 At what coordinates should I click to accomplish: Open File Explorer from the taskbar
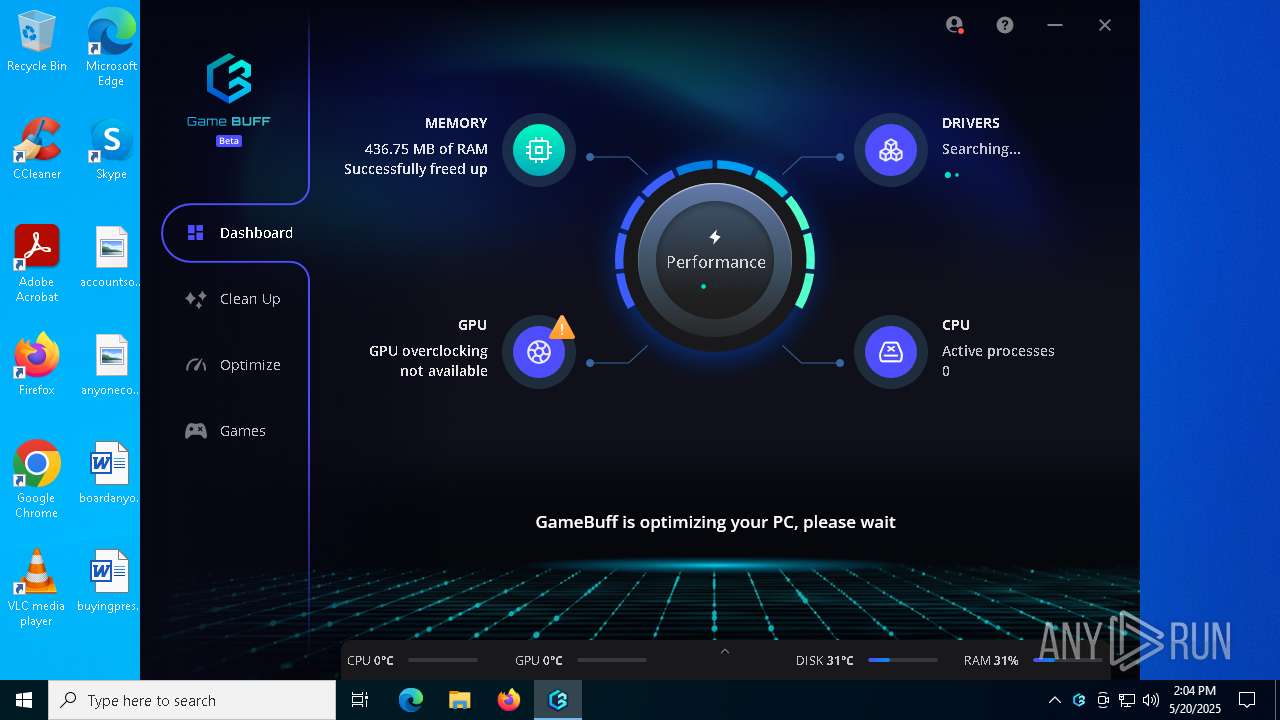click(459, 700)
